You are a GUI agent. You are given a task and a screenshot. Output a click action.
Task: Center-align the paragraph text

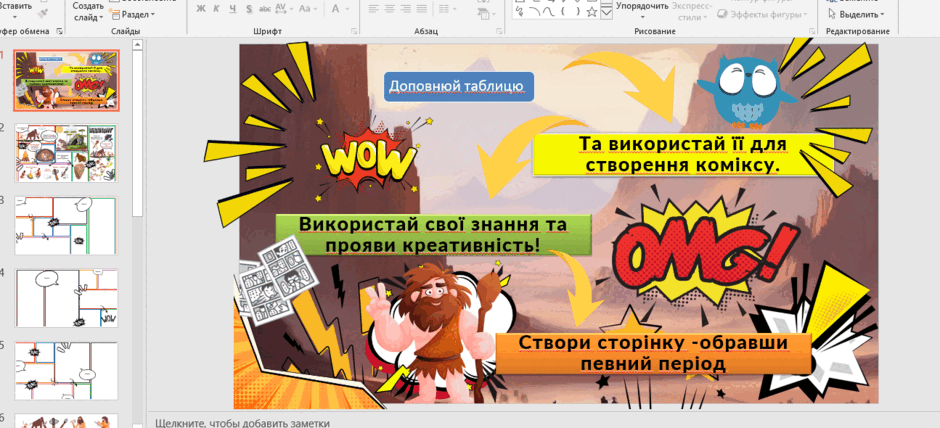point(390,8)
